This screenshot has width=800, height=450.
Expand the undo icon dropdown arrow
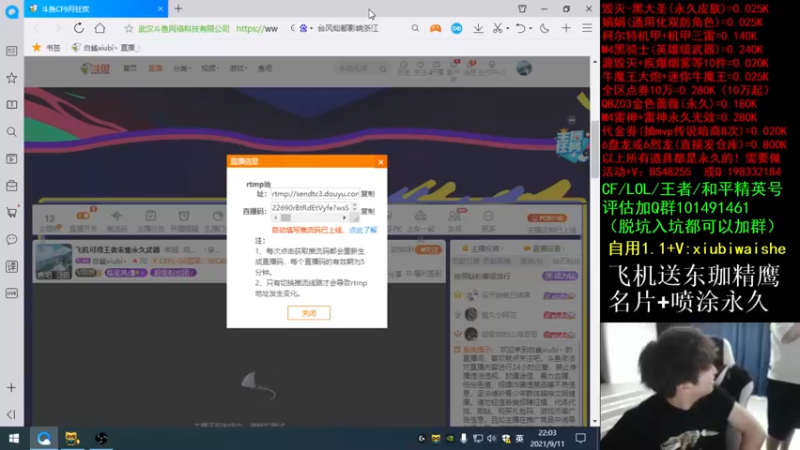531,29
